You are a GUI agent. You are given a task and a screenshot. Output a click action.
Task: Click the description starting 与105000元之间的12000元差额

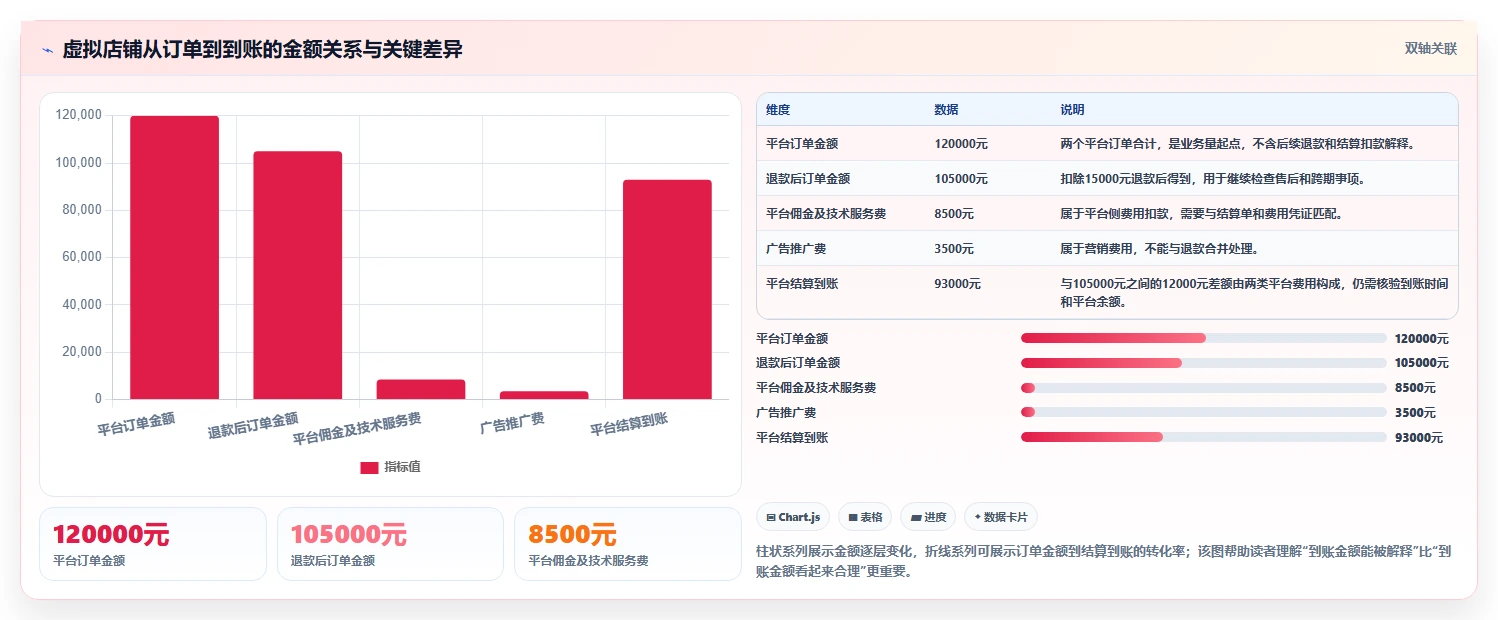[1254, 293]
